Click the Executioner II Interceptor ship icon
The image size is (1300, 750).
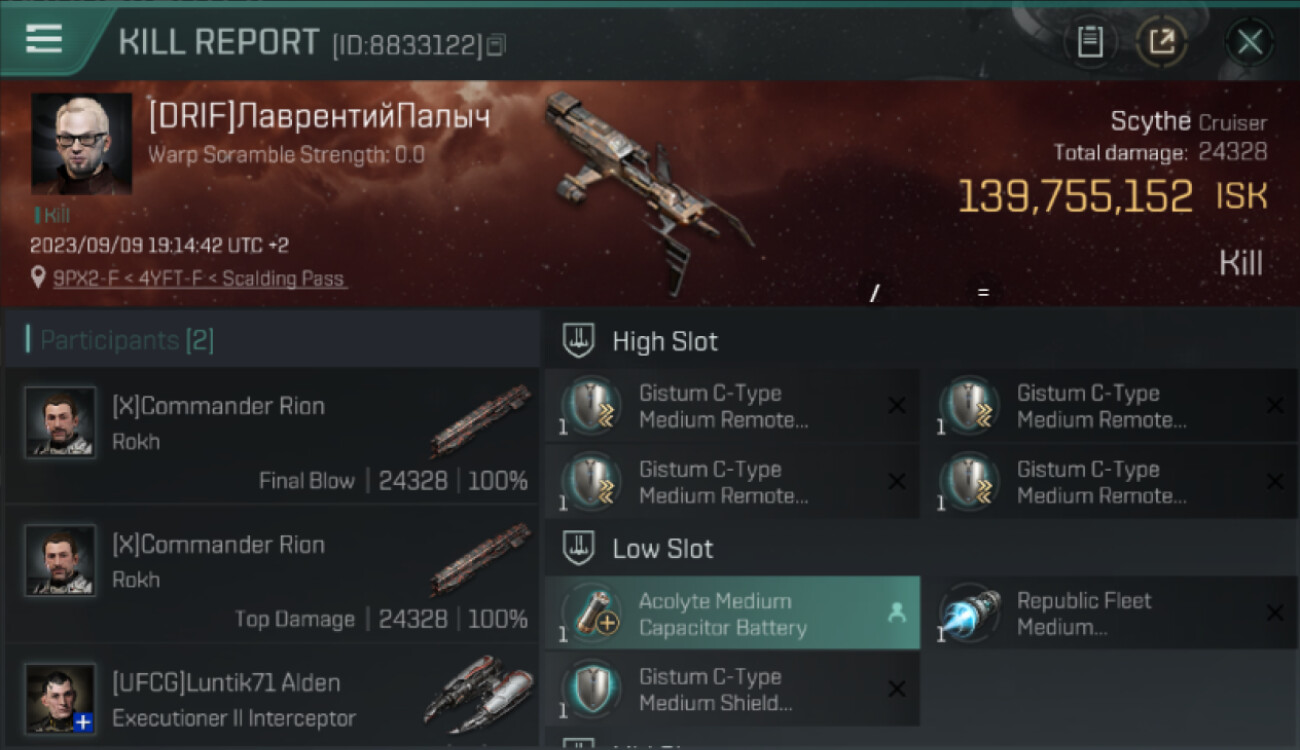tap(478, 694)
